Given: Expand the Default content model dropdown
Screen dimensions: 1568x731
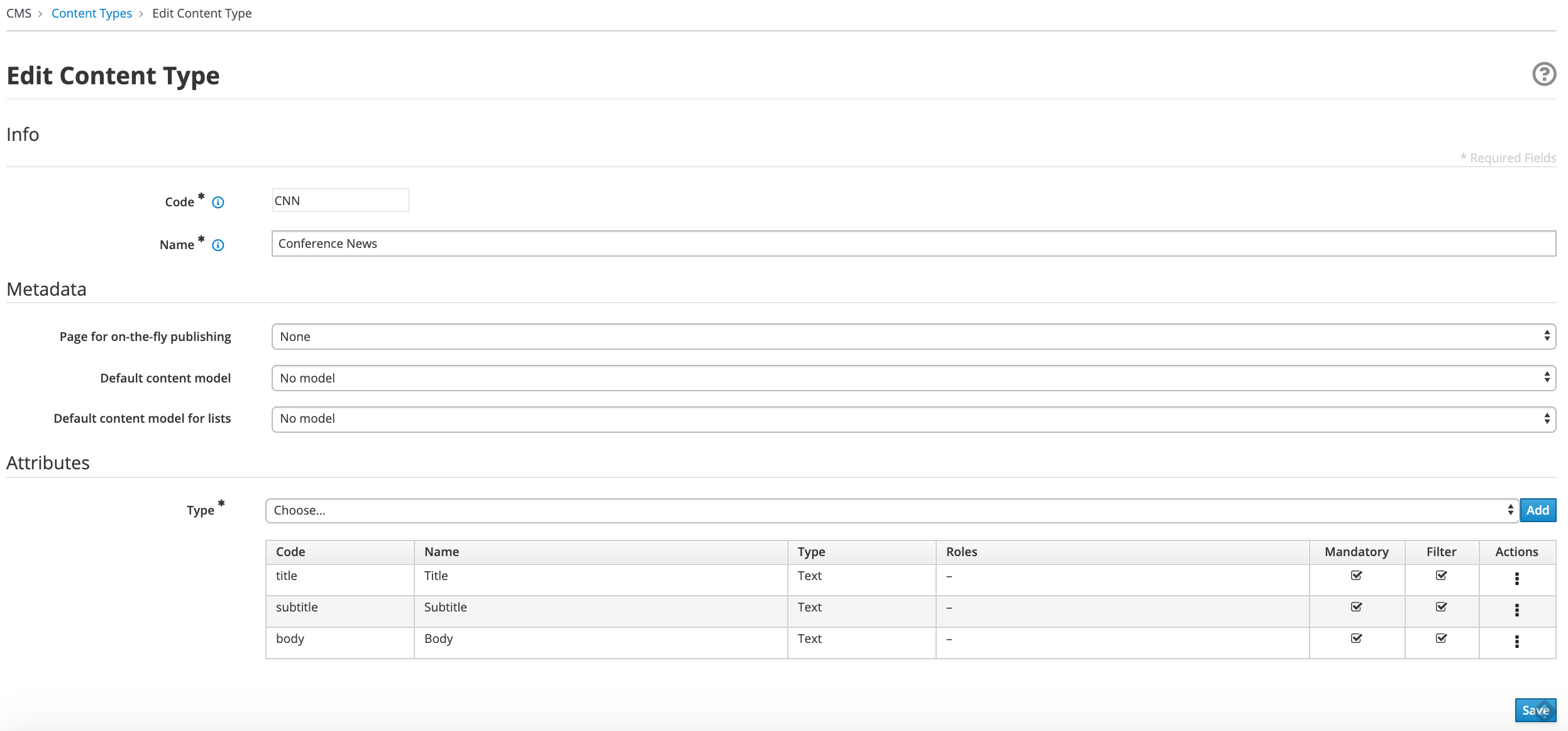Looking at the screenshot, I should coord(913,378).
